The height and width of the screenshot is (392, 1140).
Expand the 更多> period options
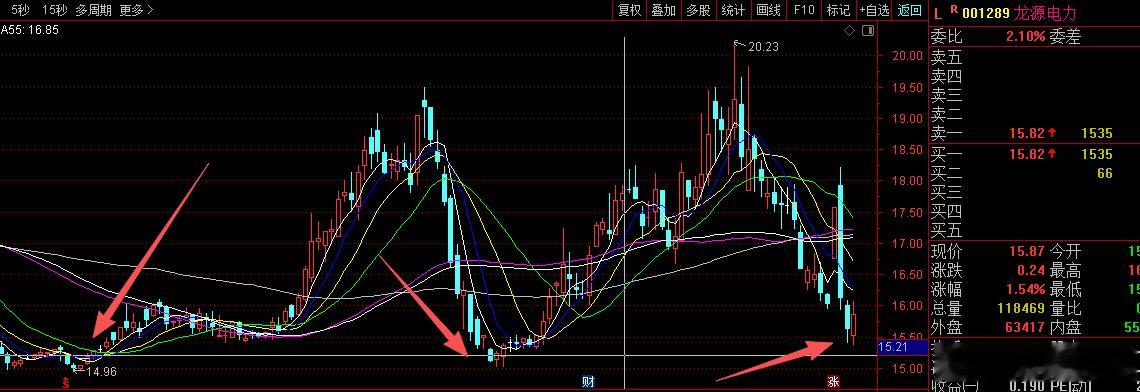137,10
